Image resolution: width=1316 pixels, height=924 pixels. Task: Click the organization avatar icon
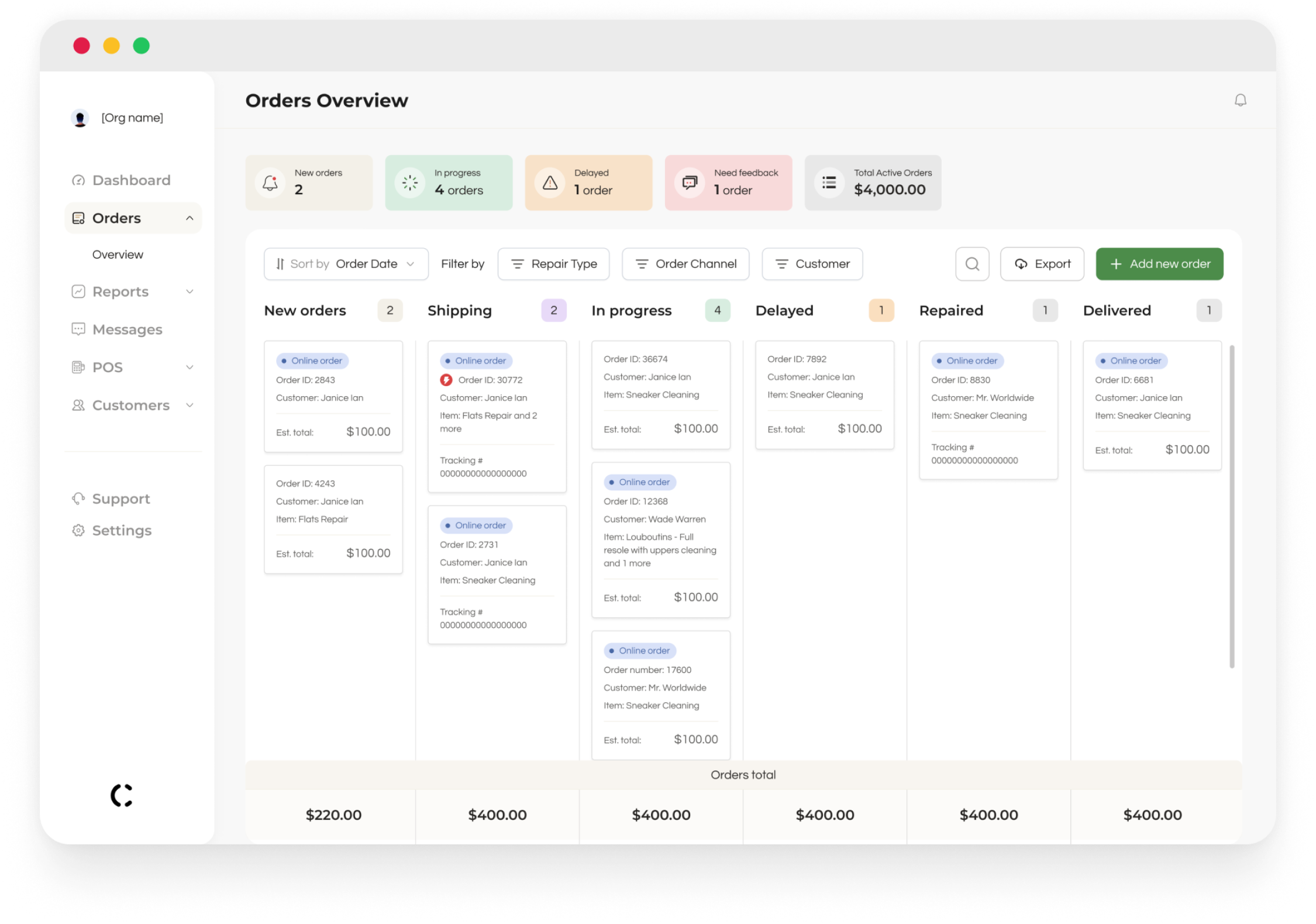(80, 118)
